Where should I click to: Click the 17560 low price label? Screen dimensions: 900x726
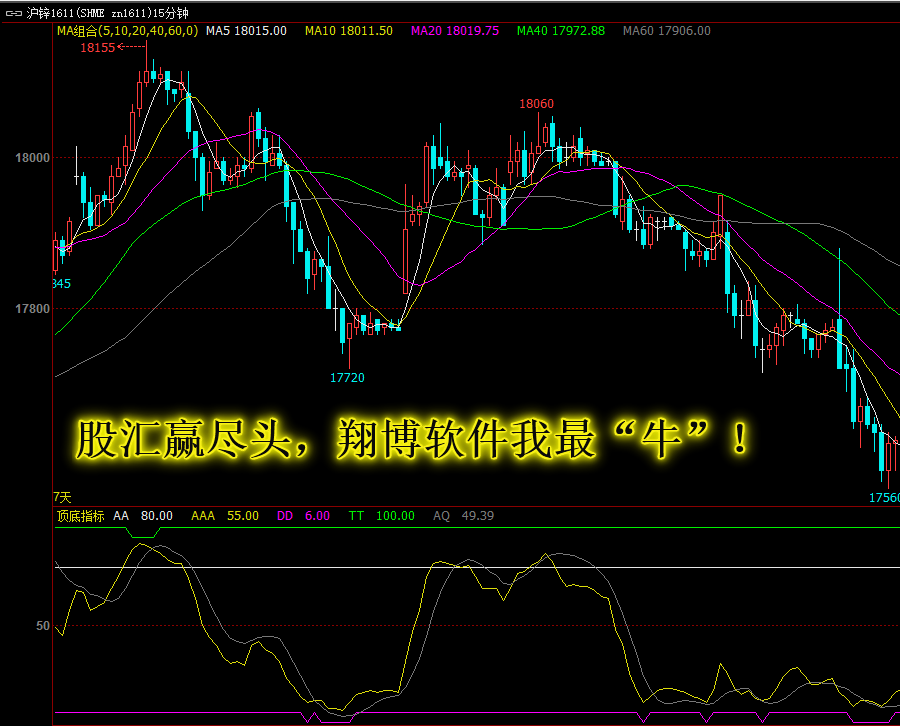click(884, 498)
